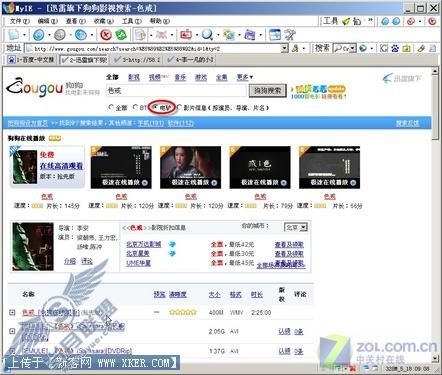
Task: Click the pink butterfly-like toolbar icon
Action: [161, 35]
